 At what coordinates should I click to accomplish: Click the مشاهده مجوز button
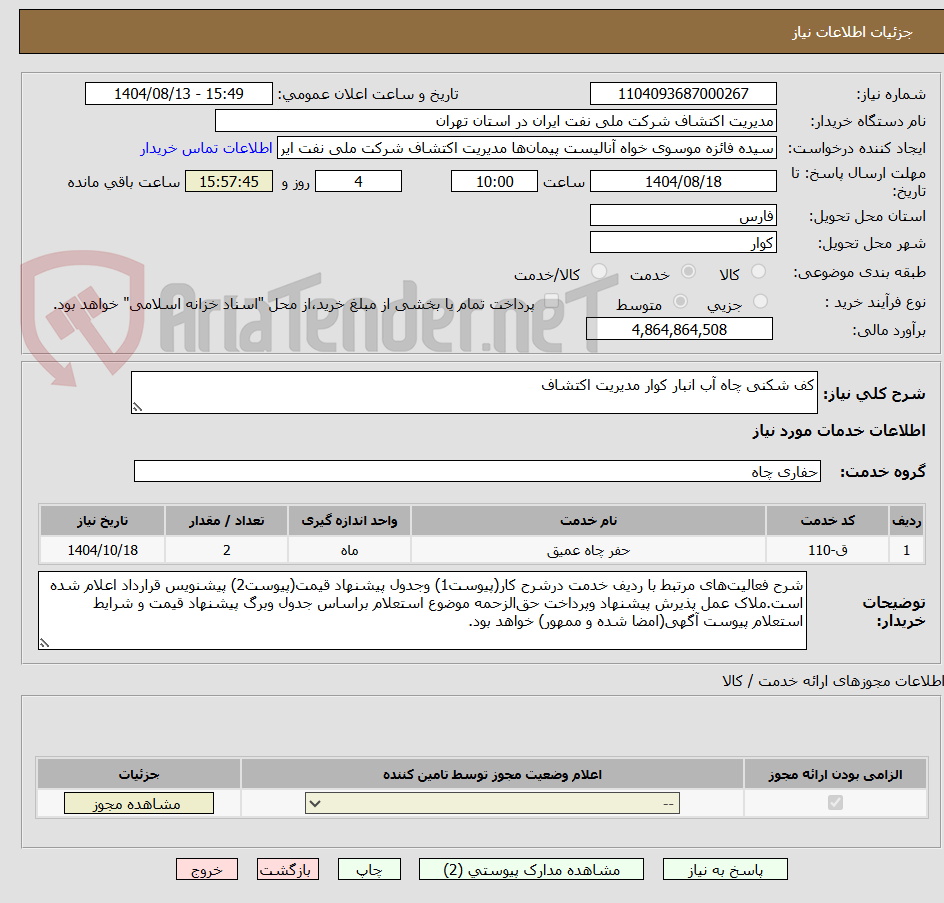pyautogui.click(x=138, y=802)
